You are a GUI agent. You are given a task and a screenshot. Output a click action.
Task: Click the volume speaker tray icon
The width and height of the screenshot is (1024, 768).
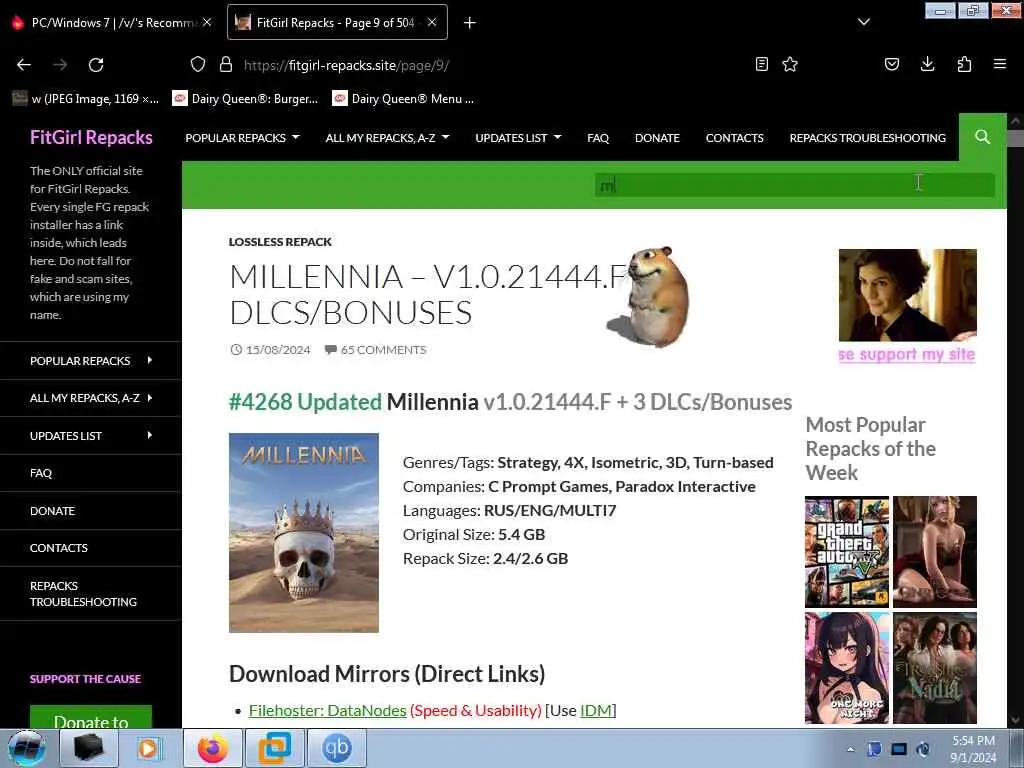coord(923,749)
